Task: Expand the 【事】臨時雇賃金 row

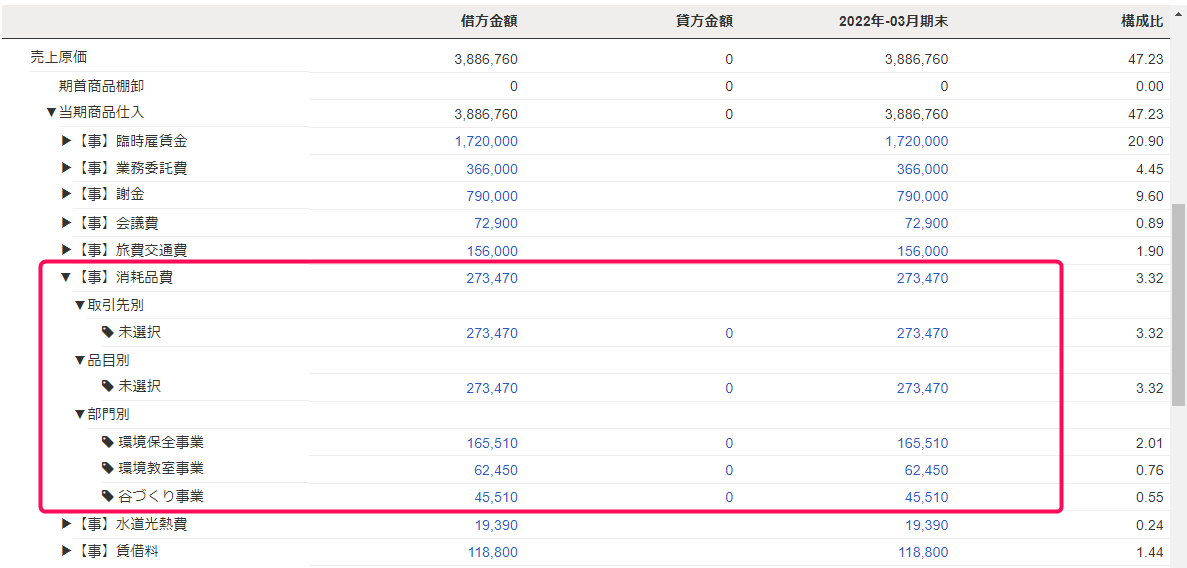Action: click(x=67, y=141)
